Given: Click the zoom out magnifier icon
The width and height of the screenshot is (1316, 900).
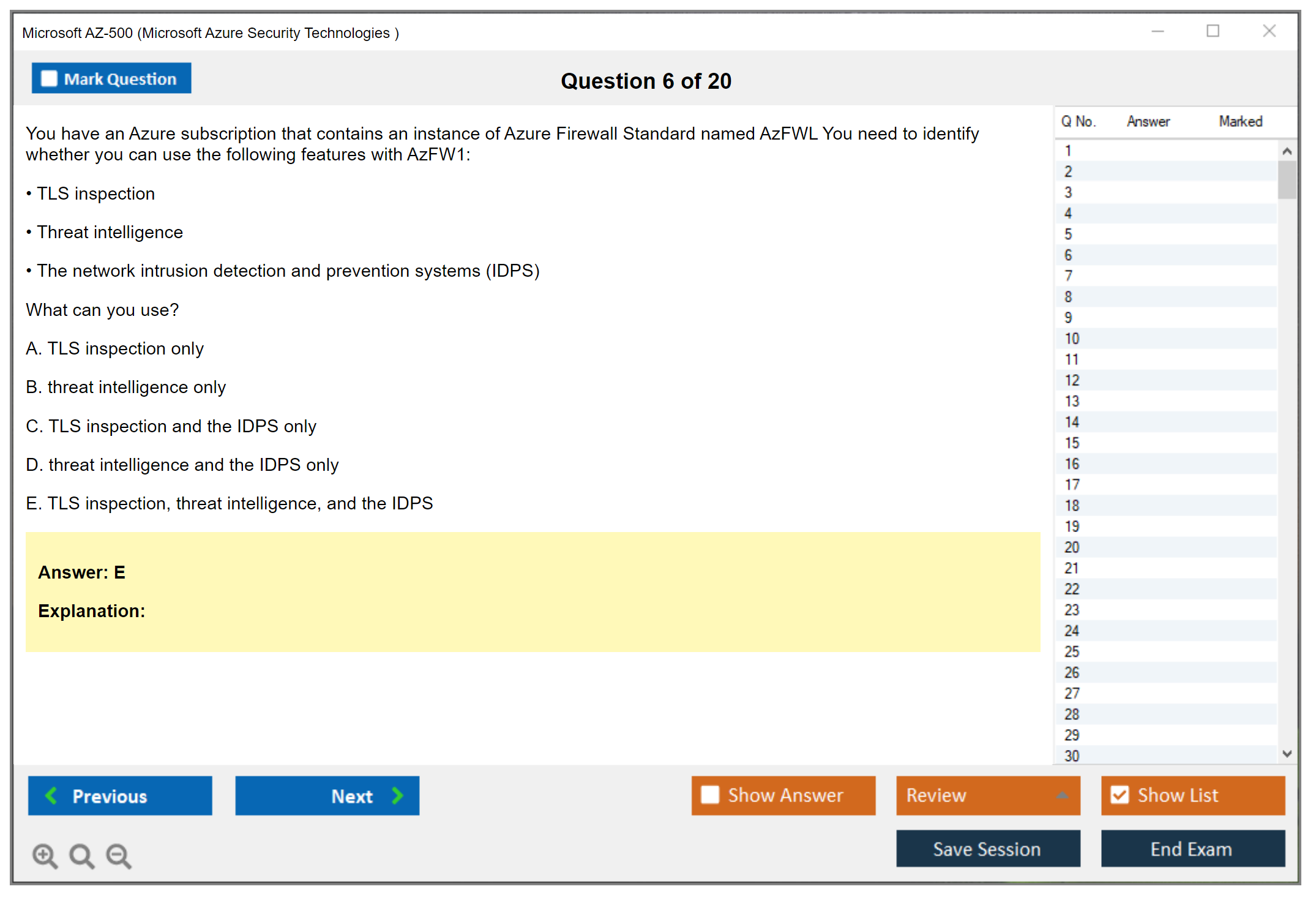Looking at the screenshot, I should click(119, 855).
